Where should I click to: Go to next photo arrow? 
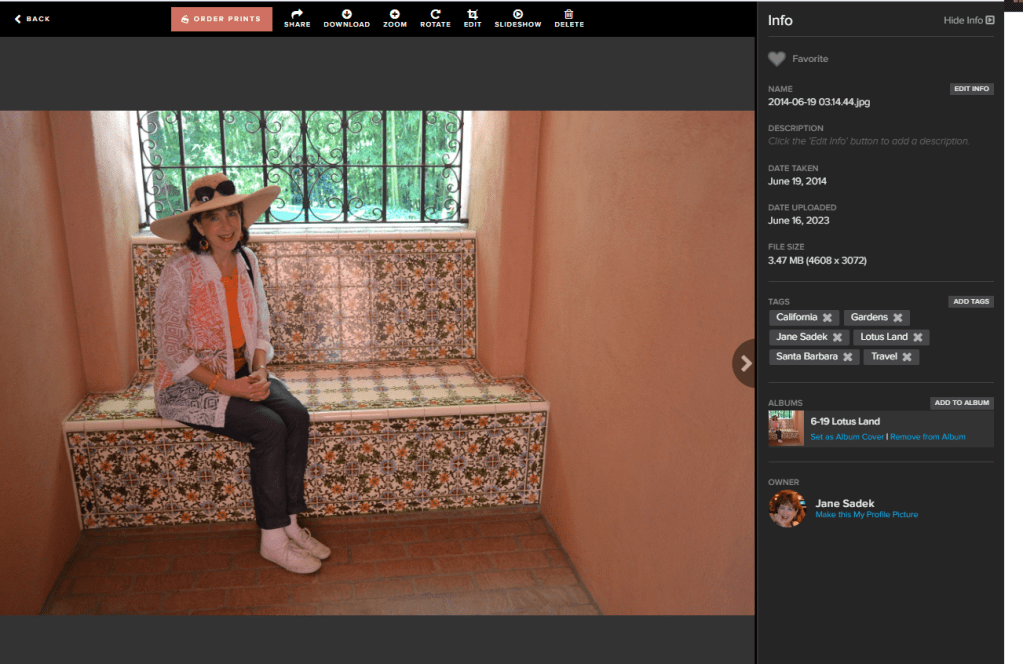[x=744, y=364]
